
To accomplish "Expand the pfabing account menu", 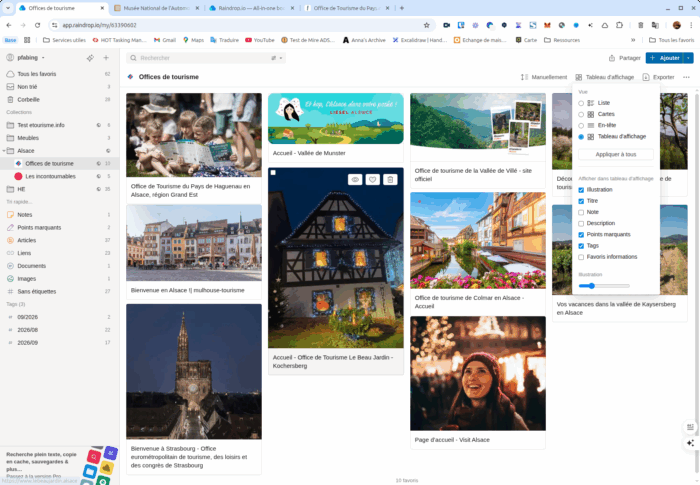I will (28, 58).
